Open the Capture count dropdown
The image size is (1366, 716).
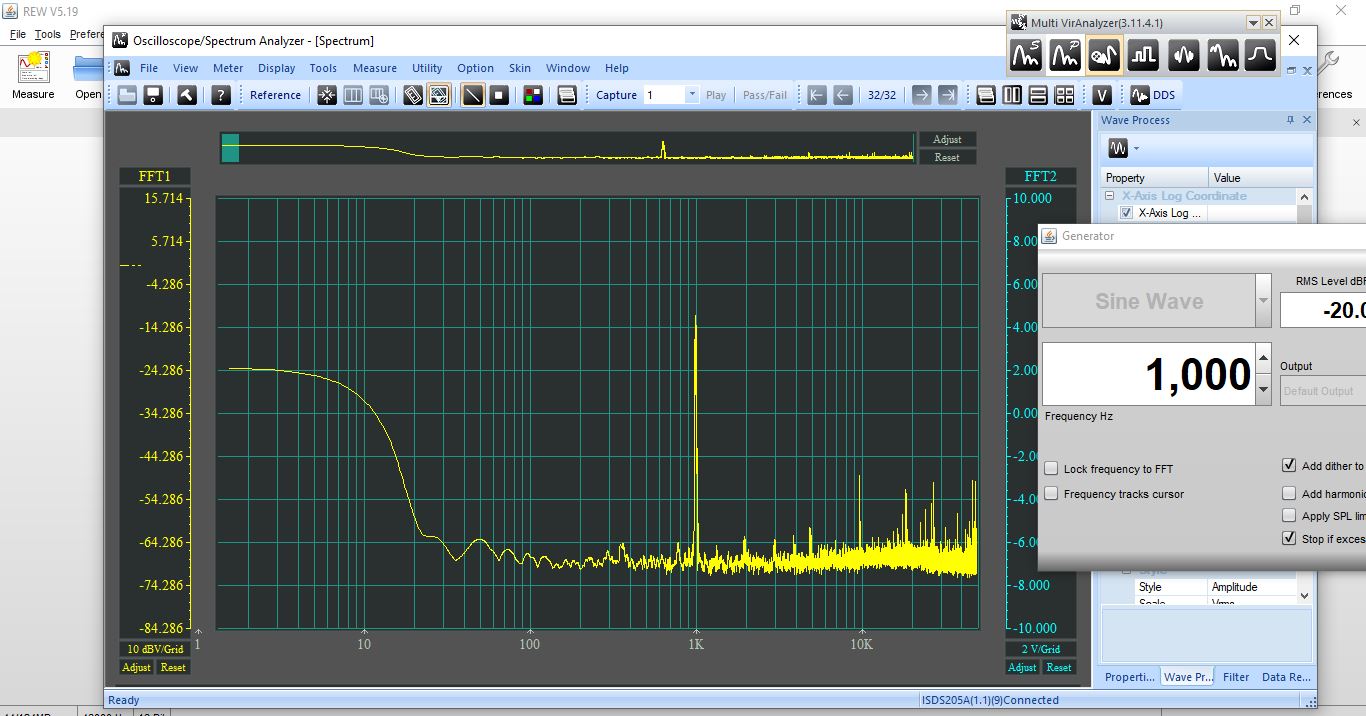point(691,95)
